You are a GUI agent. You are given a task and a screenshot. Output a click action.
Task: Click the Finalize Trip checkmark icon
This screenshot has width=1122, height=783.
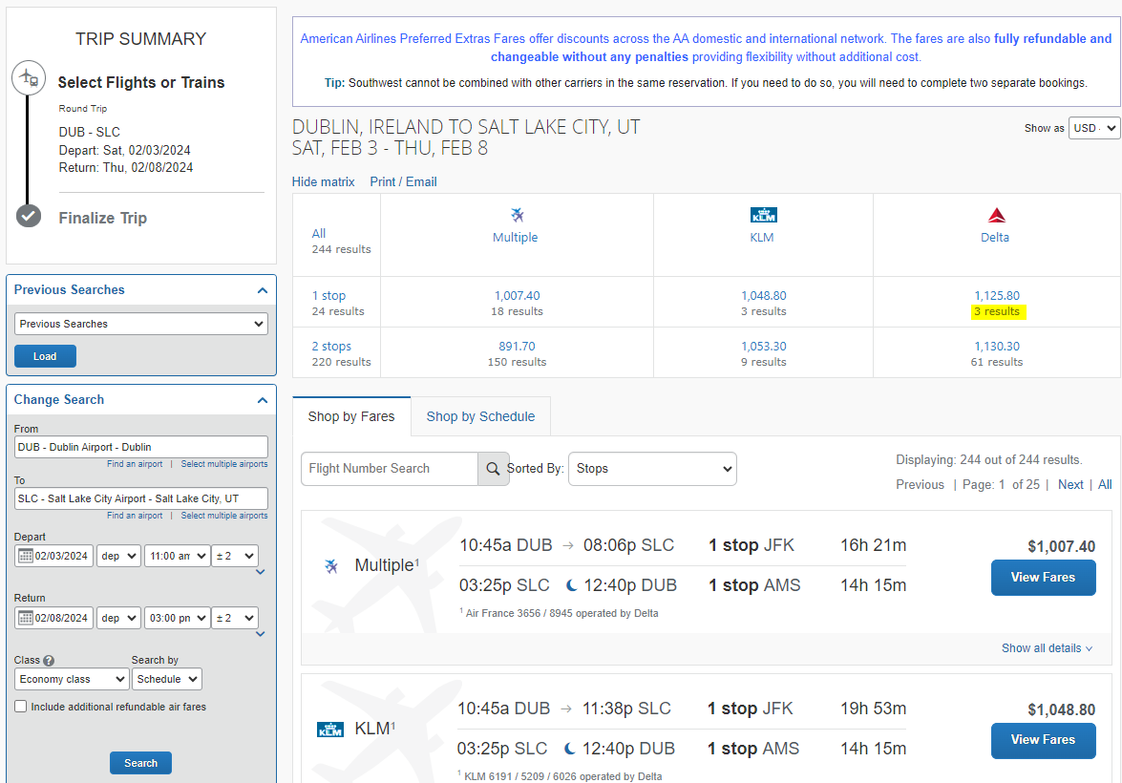tap(29, 215)
